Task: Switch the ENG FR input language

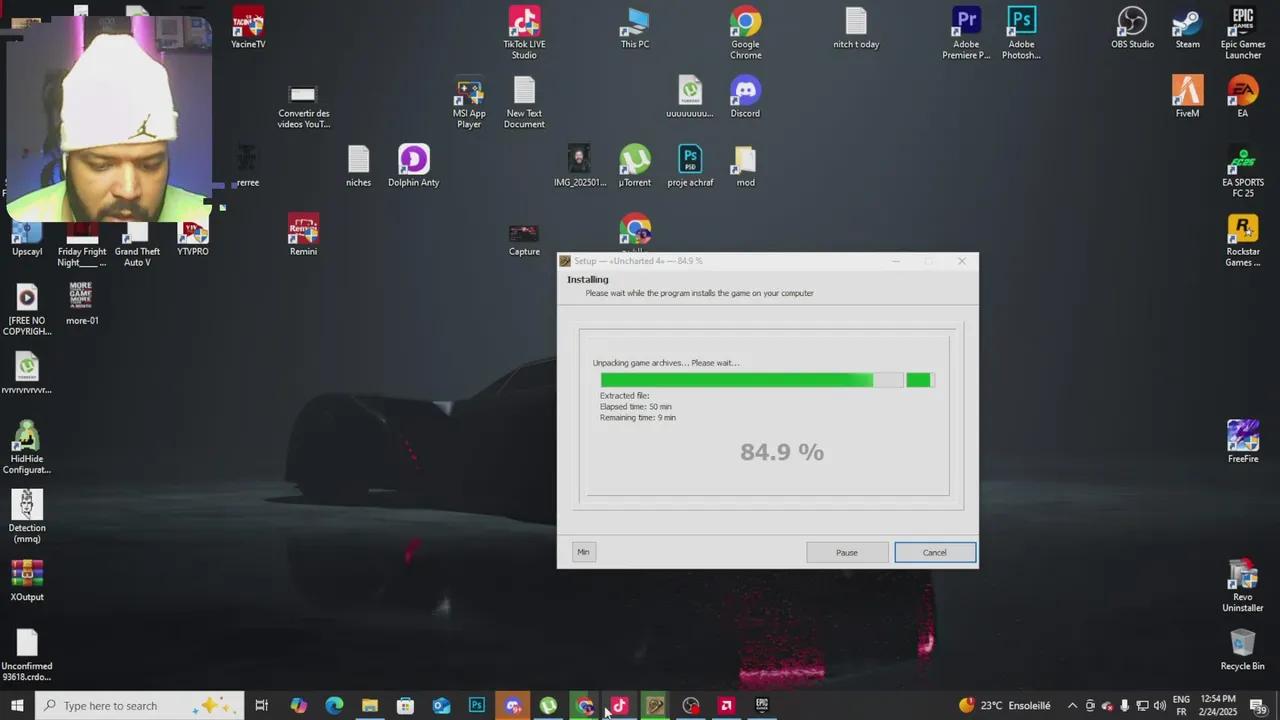Action: tap(1181, 706)
